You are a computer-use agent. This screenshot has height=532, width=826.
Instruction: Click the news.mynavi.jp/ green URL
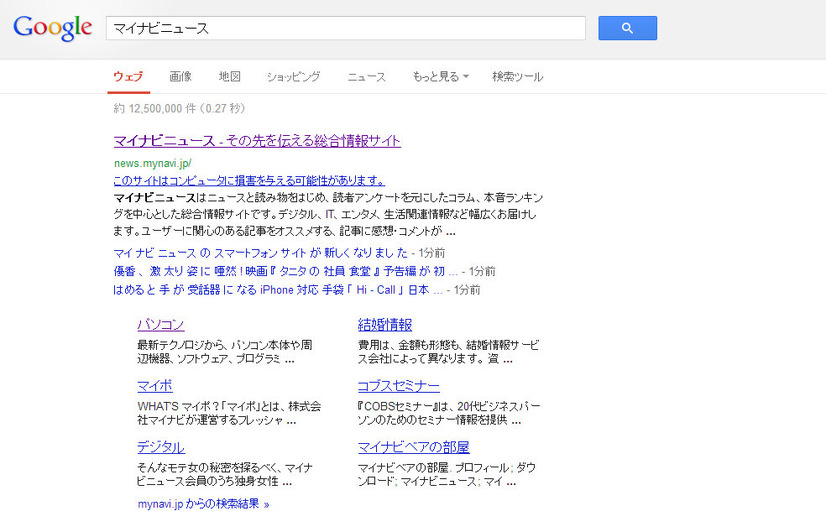[153, 163]
